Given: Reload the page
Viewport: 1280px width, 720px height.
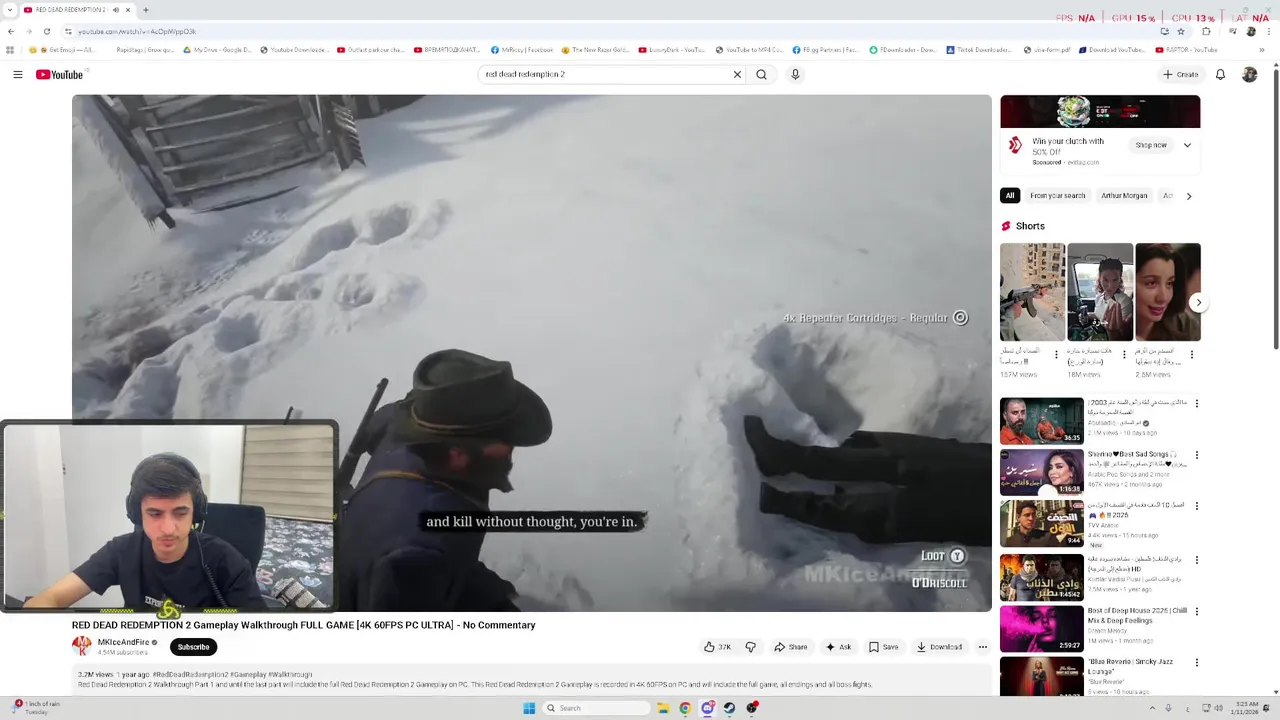Looking at the screenshot, I should click(46, 31).
